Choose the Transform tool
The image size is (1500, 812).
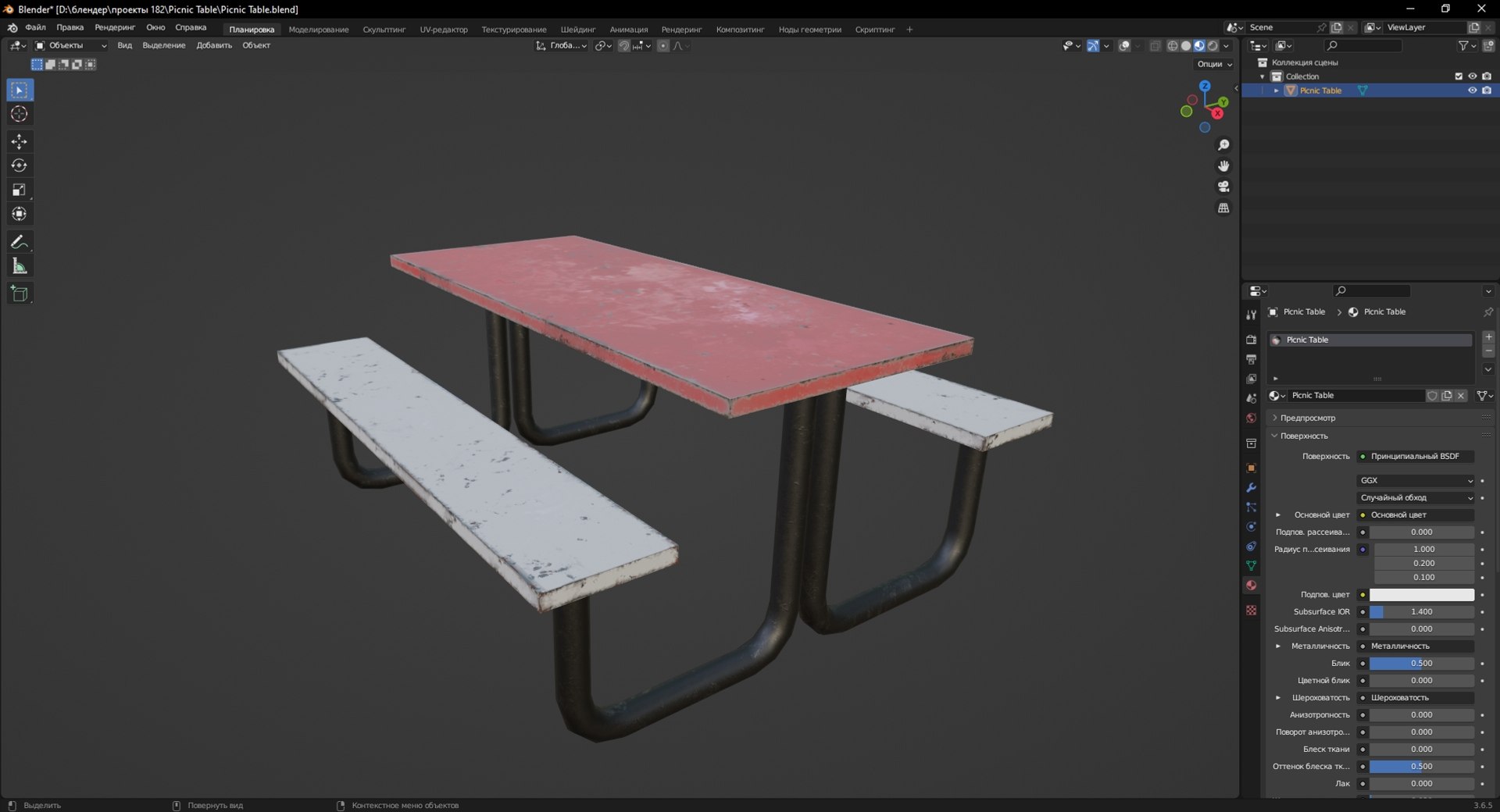click(20, 214)
